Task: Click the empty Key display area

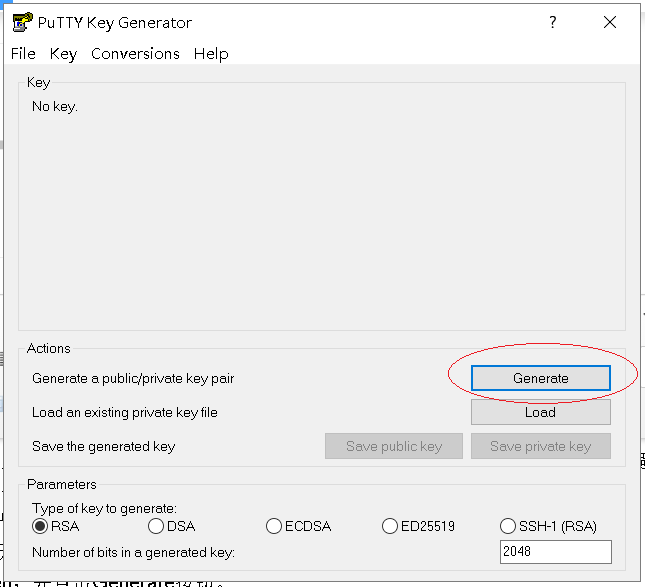Action: pos(322,220)
